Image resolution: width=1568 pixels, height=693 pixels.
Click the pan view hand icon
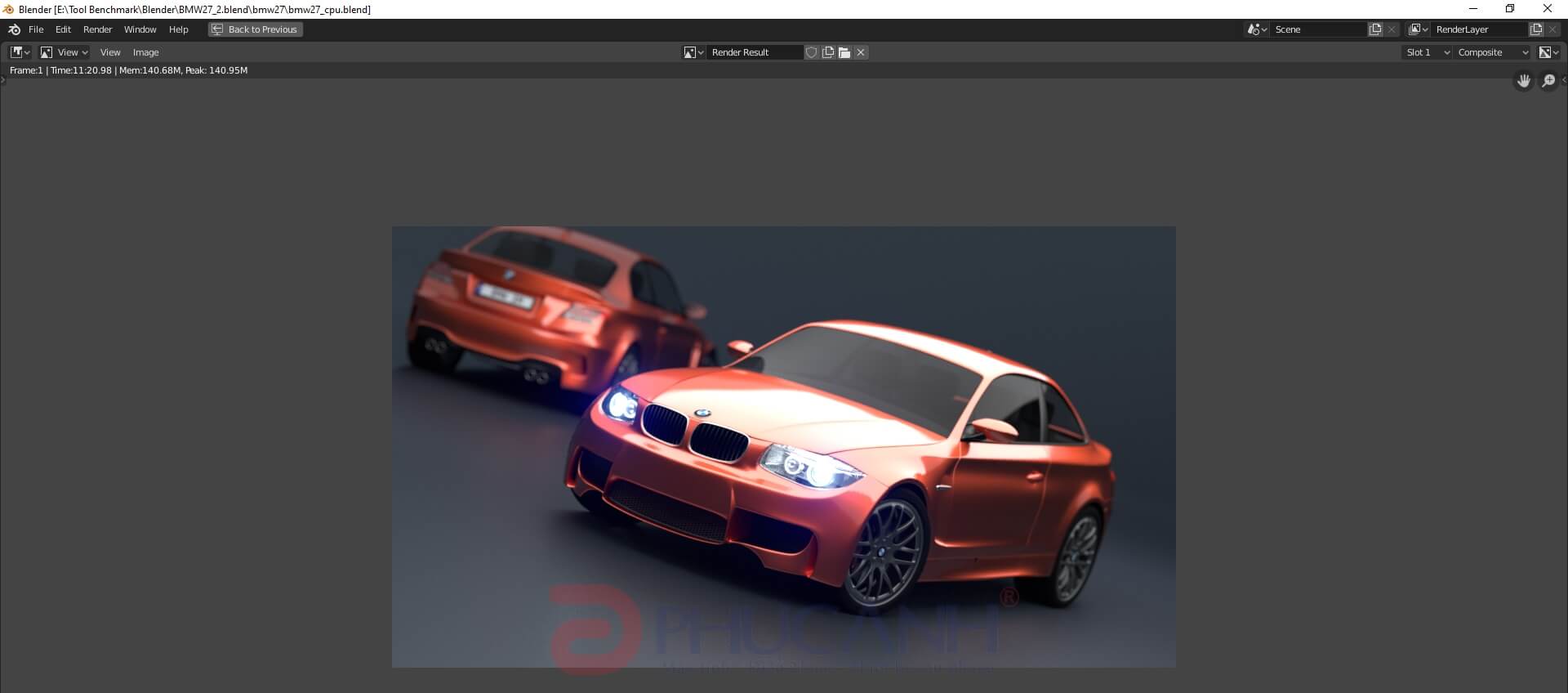tap(1523, 81)
